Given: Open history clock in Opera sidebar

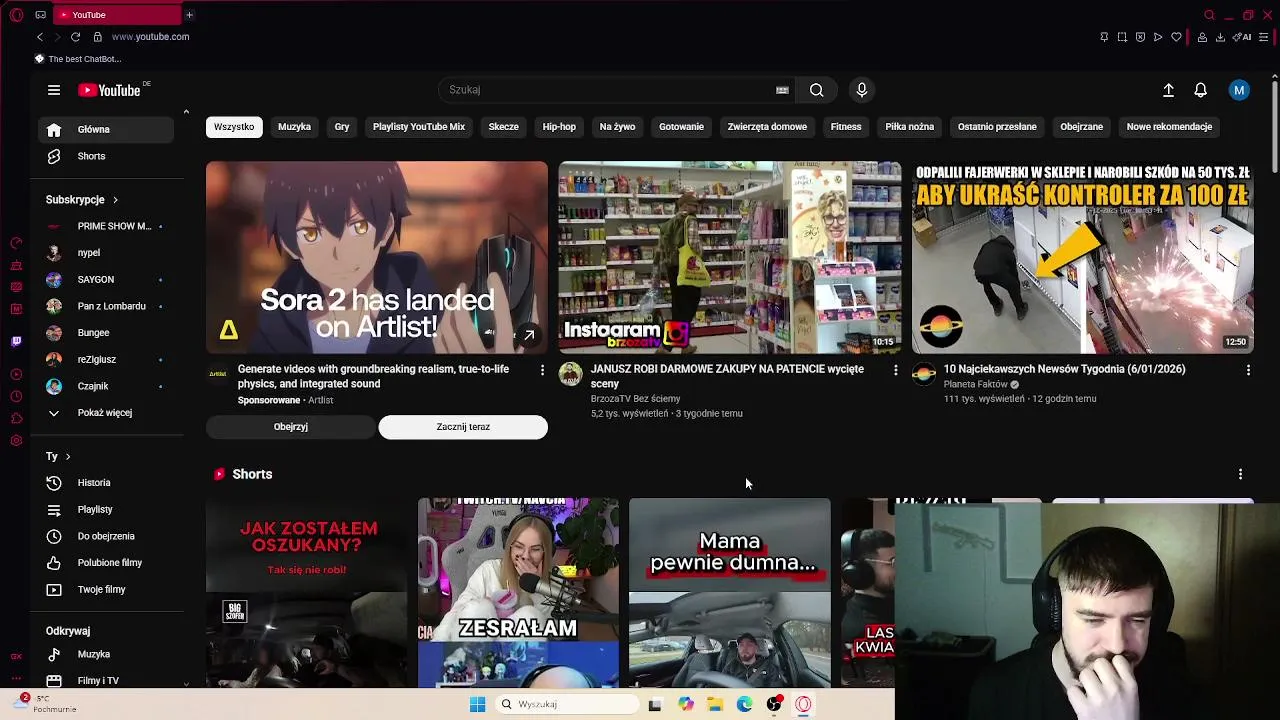Looking at the screenshot, I should pyautogui.click(x=16, y=397).
